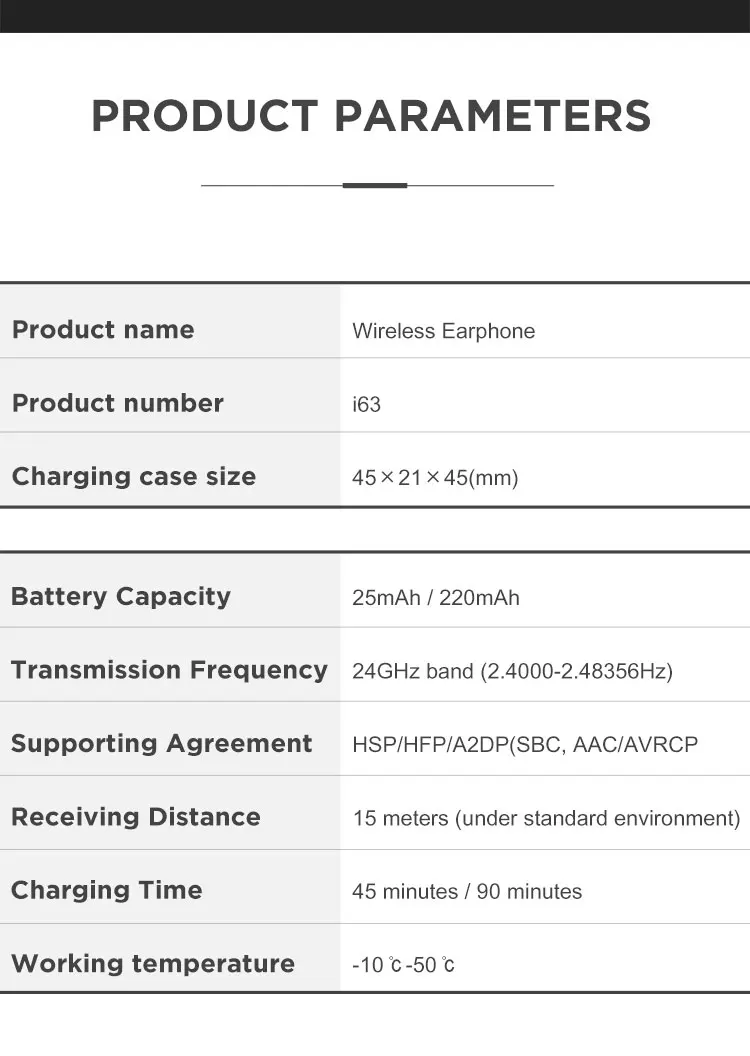Click the PRODUCT PARAMETERS heading

tap(371, 116)
